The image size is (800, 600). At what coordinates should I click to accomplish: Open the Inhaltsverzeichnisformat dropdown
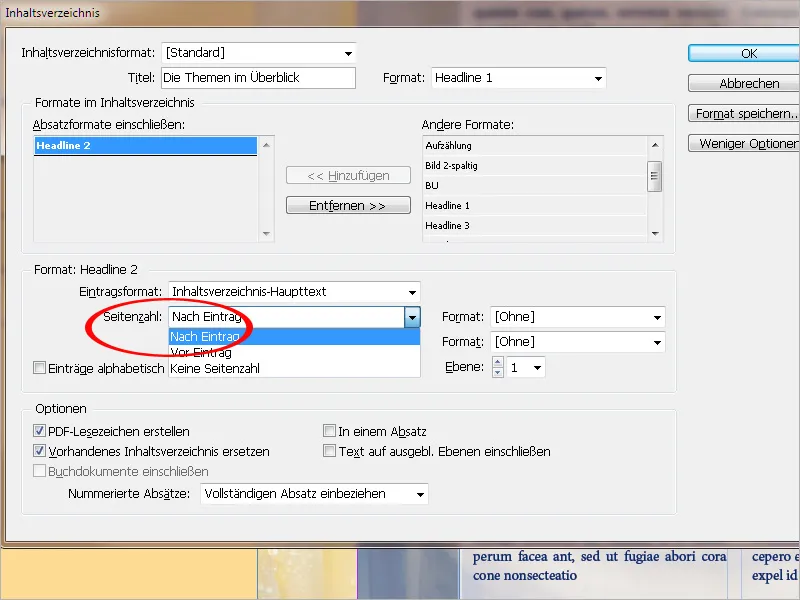(x=349, y=52)
